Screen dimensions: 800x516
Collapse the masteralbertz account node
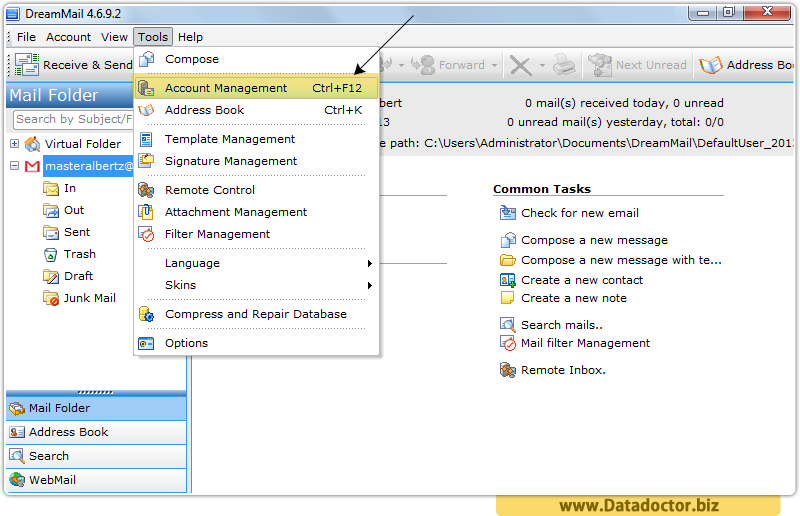click(15, 166)
